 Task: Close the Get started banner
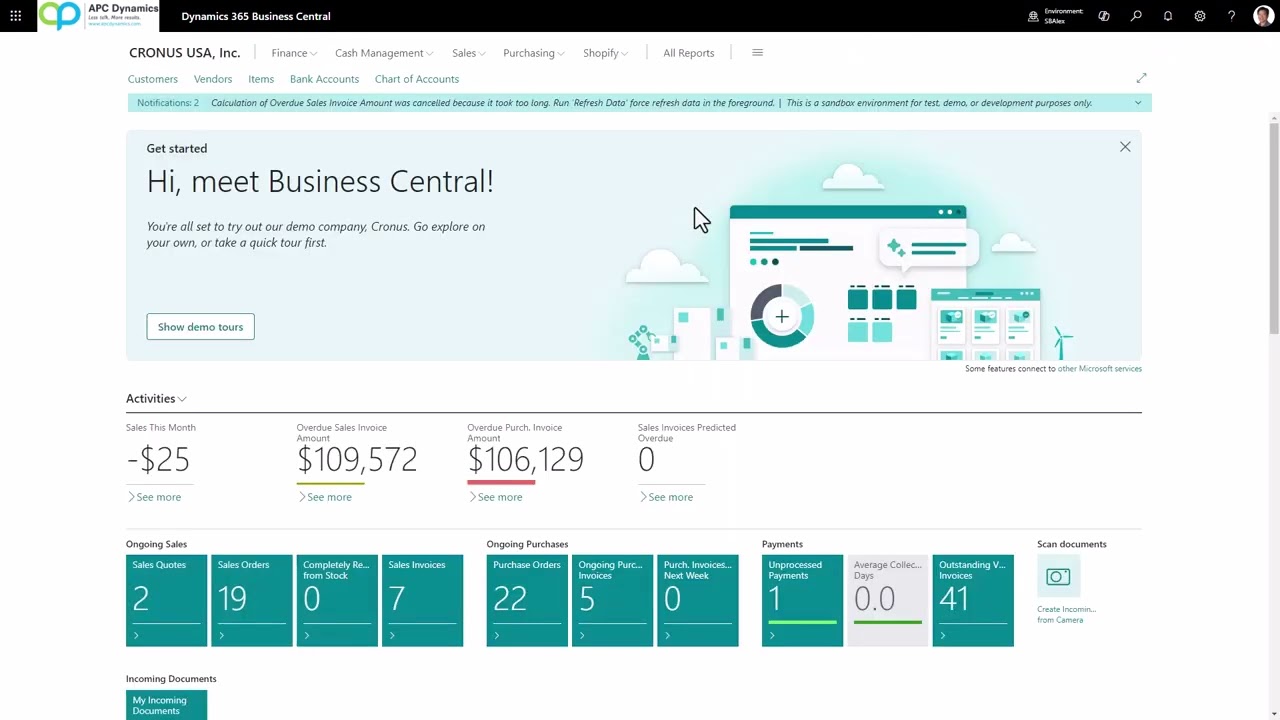(x=1125, y=147)
